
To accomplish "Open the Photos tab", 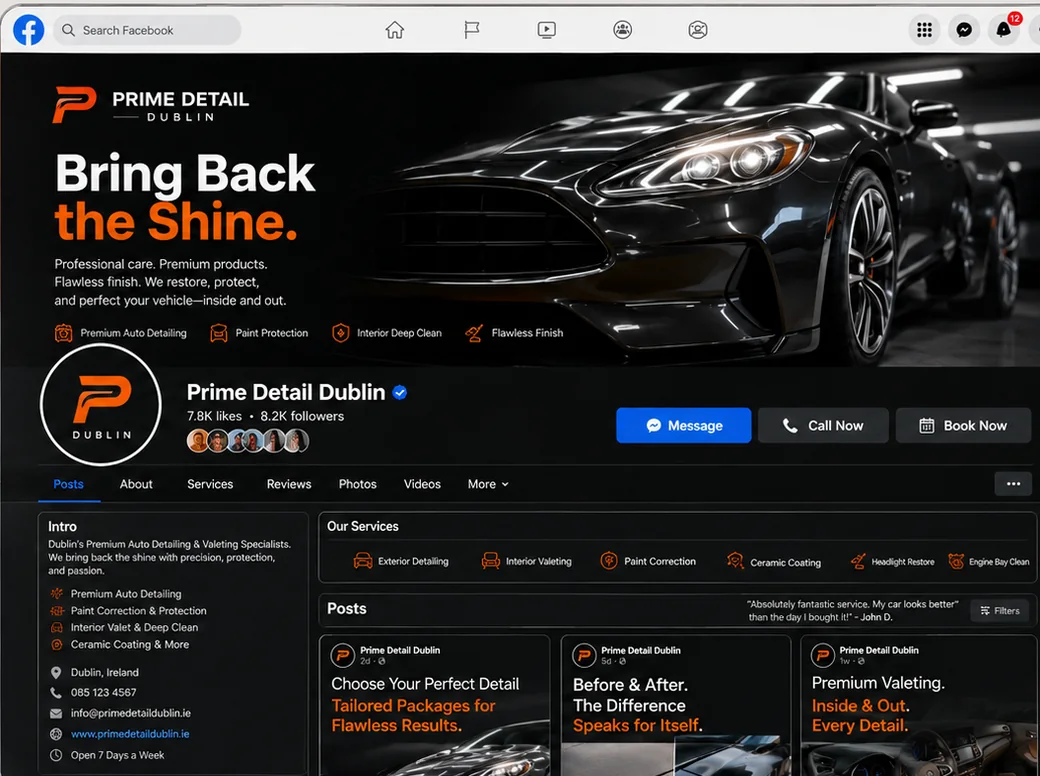I will pyautogui.click(x=358, y=484).
